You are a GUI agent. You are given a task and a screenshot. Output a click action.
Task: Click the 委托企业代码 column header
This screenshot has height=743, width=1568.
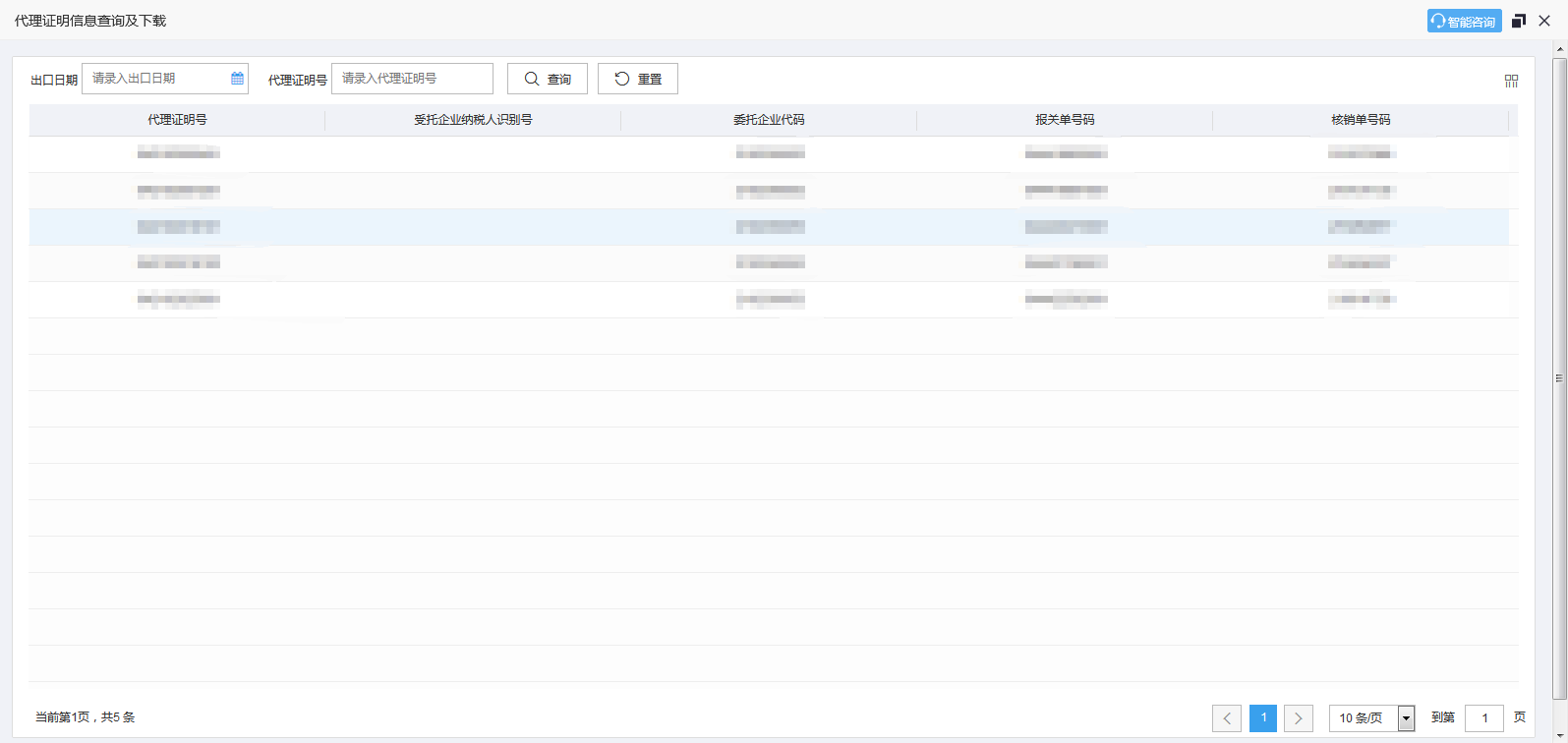tap(769, 120)
